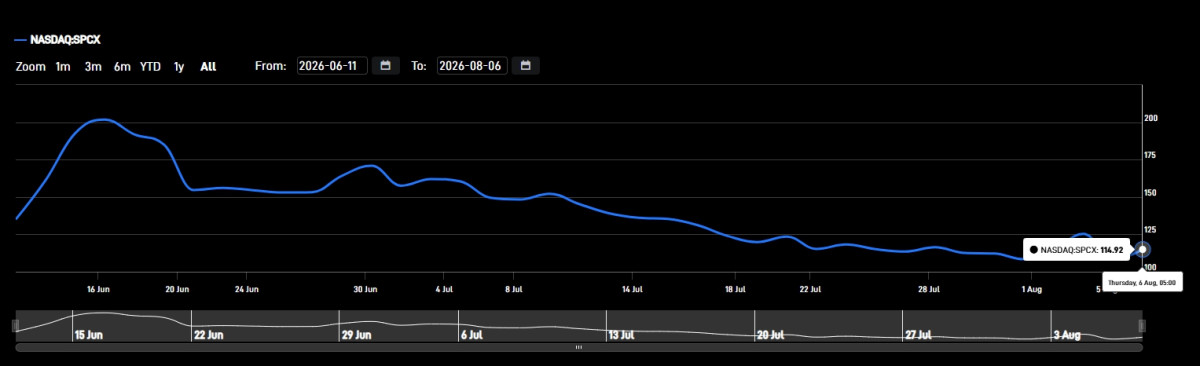
Task: Edit the From date field 2026-06-11
Action: point(333,66)
